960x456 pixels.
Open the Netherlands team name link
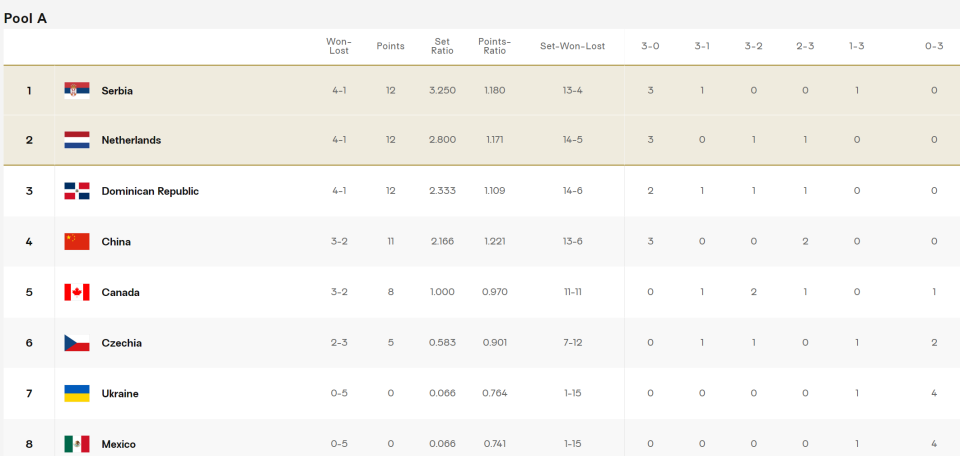[131, 140]
